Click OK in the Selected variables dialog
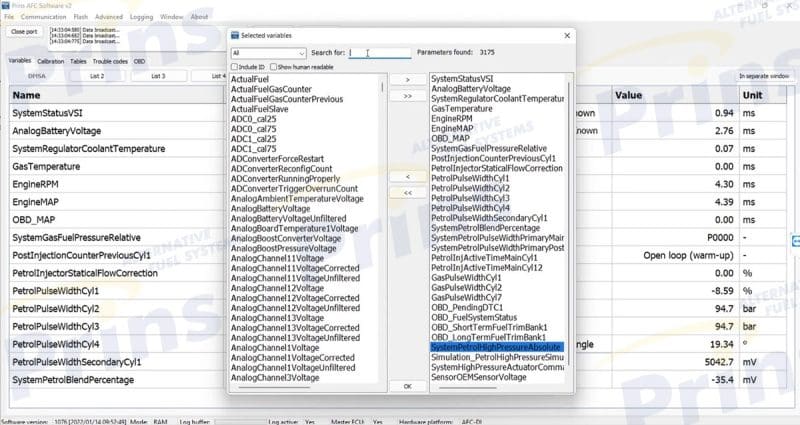 (x=407, y=385)
